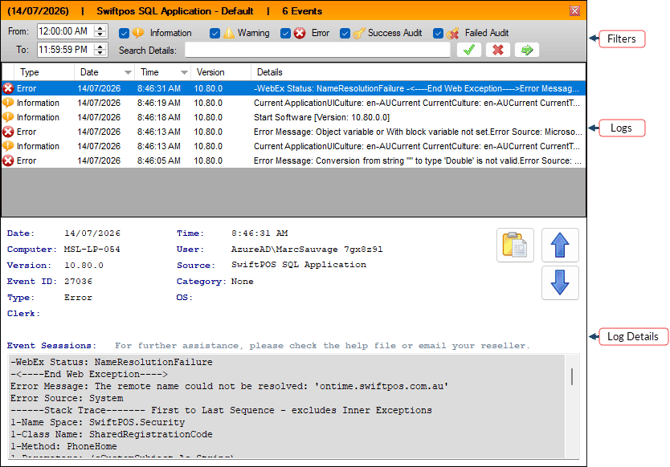Click the Information filter speech bubble icon
The height and width of the screenshot is (467, 670).
pos(138,33)
